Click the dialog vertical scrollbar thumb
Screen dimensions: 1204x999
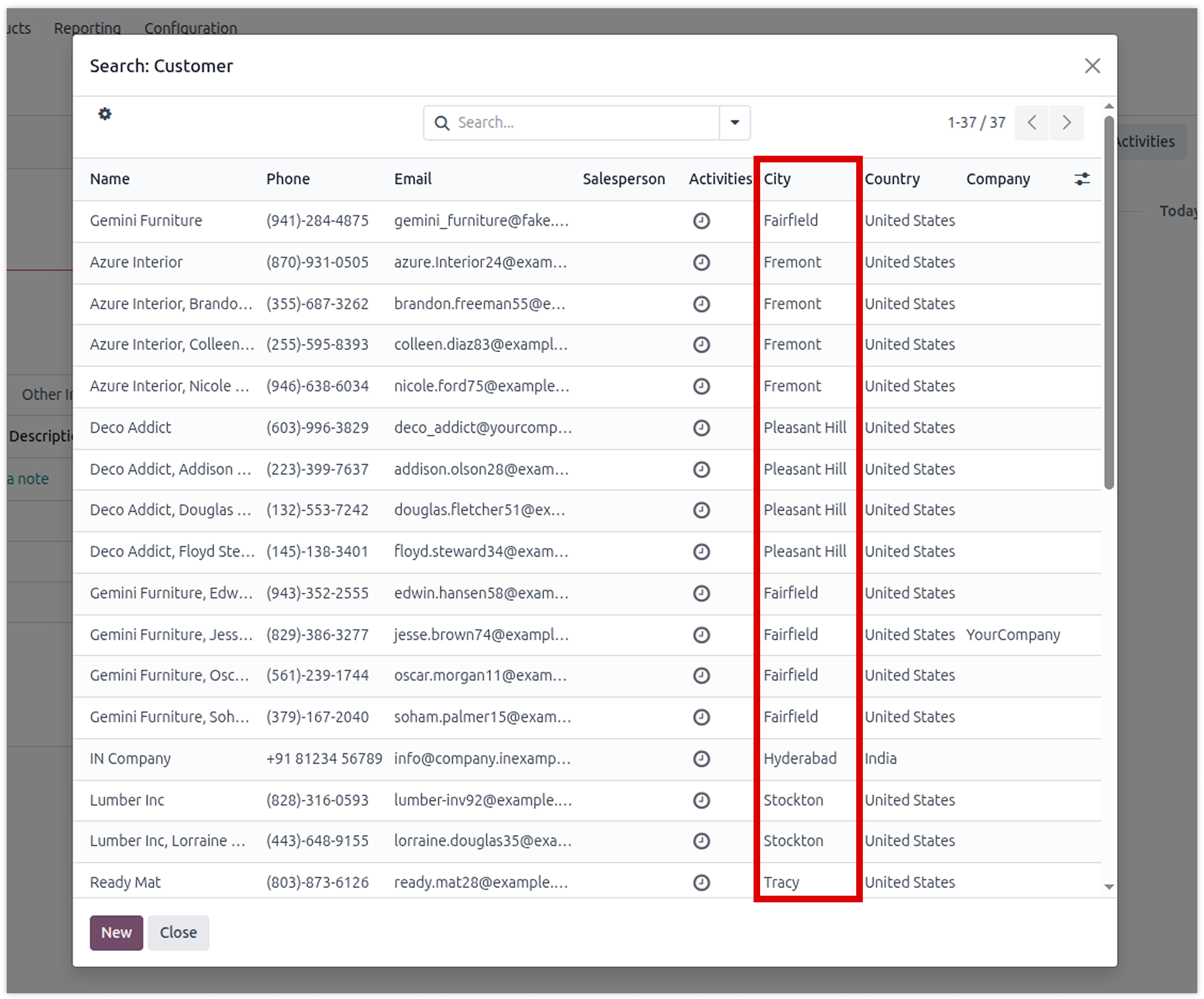coord(1110,303)
